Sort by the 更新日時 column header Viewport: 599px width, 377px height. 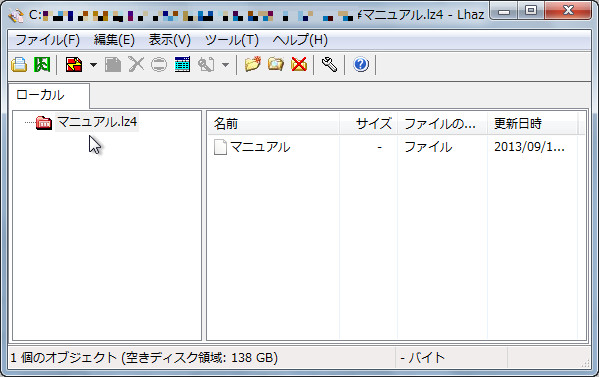pos(533,124)
